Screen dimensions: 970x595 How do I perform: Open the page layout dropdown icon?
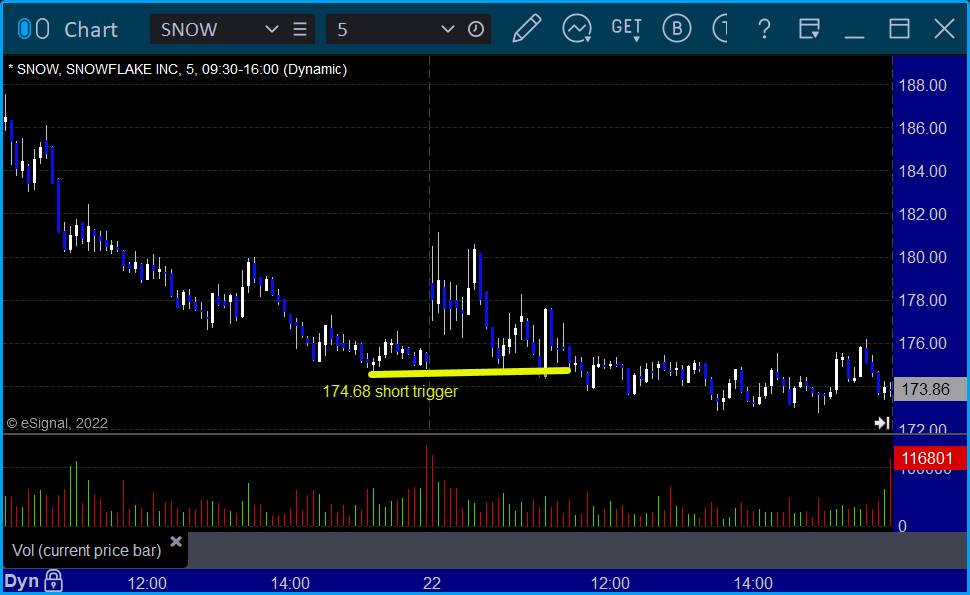tap(809, 29)
